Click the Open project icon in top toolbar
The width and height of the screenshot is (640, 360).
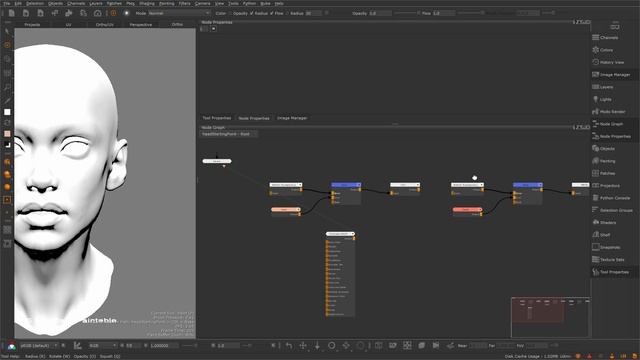click(x=26, y=13)
